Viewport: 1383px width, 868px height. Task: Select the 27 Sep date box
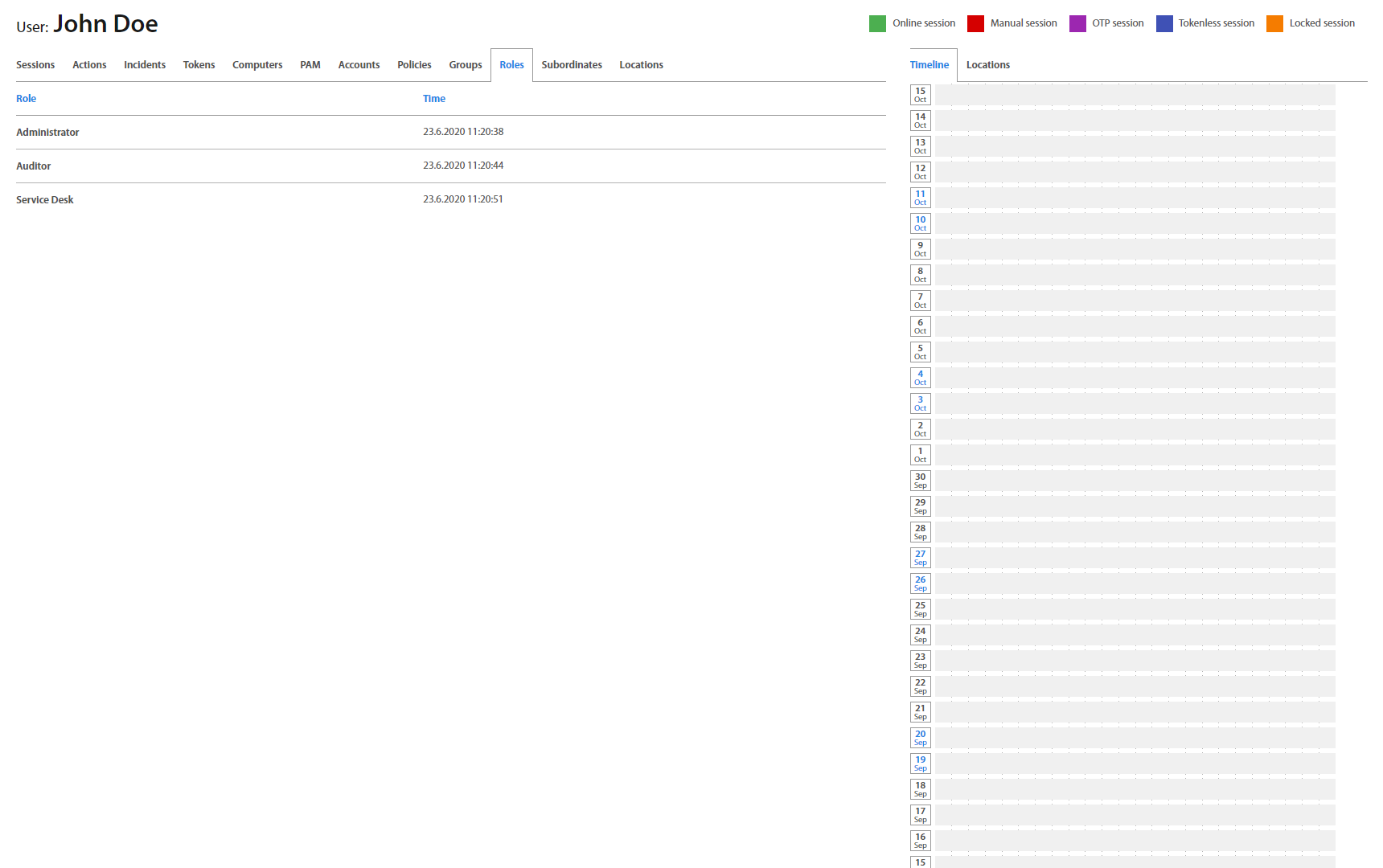point(920,558)
